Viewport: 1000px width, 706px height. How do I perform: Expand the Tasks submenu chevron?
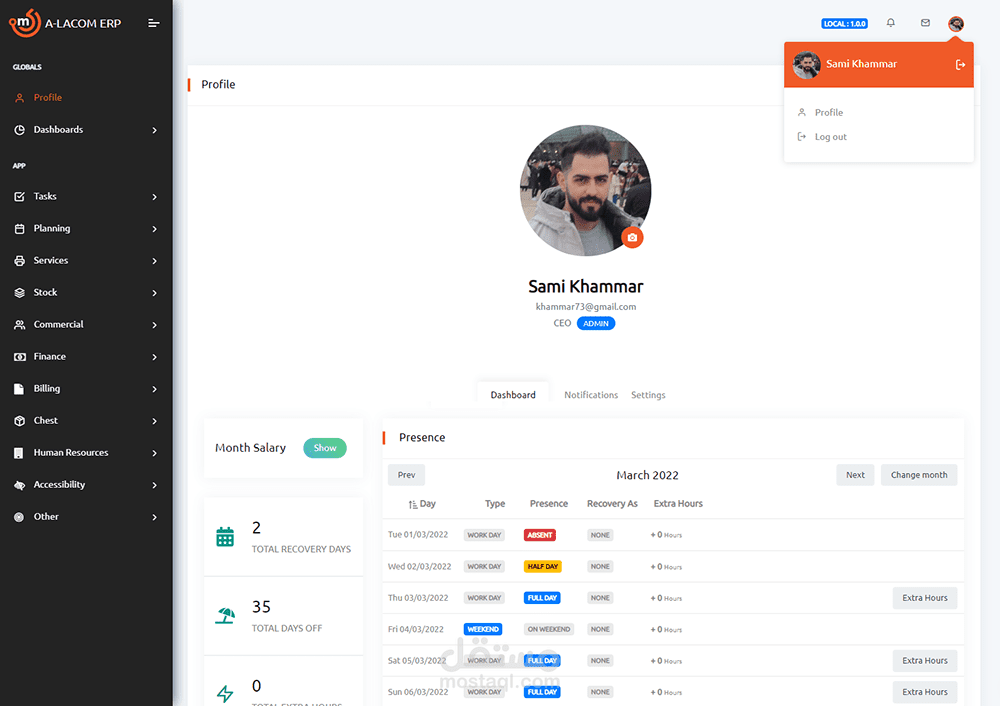(154, 197)
